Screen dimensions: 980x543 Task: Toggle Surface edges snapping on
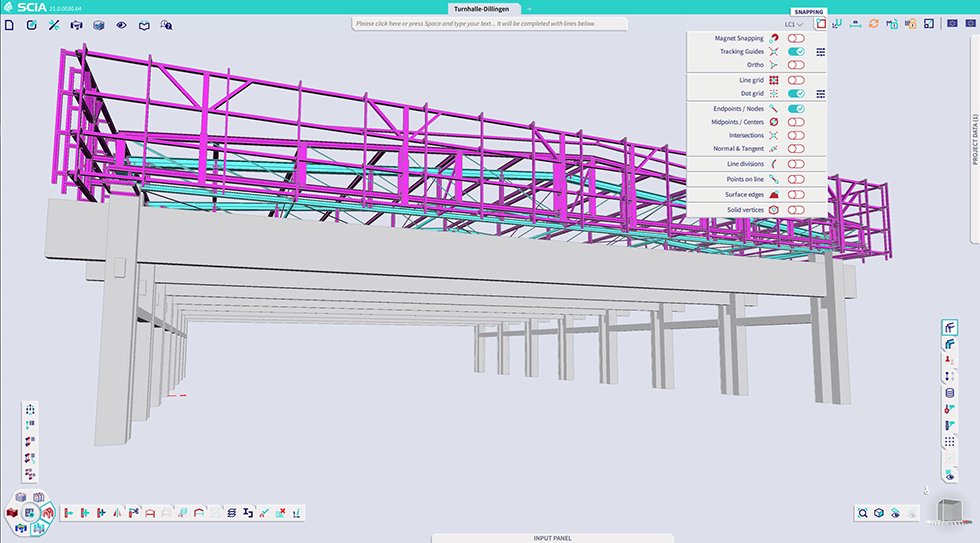[796, 195]
